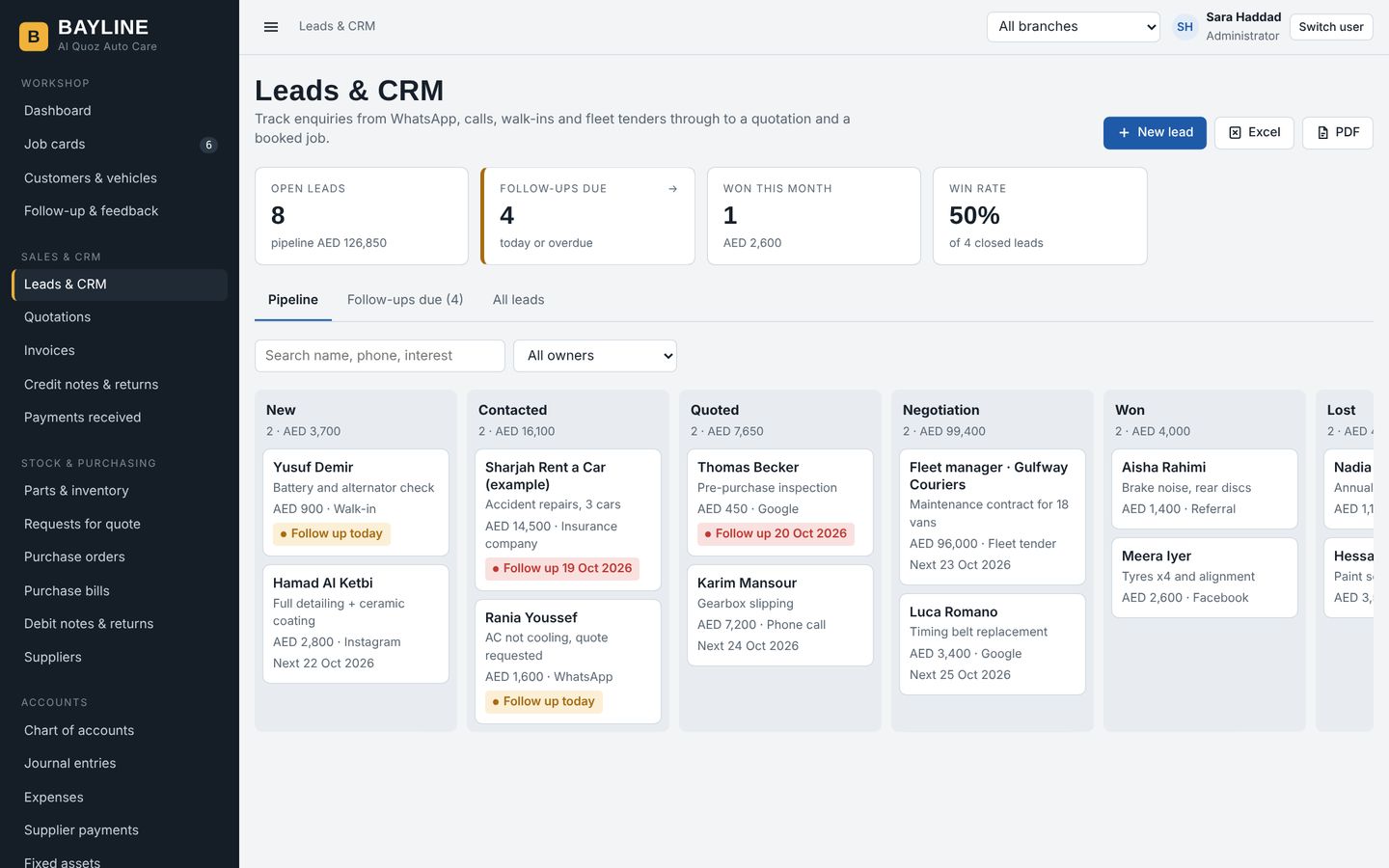Click the Bayline B logo icon
The width and height of the screenshot is (1389, 868).
[x=34, y=37]
